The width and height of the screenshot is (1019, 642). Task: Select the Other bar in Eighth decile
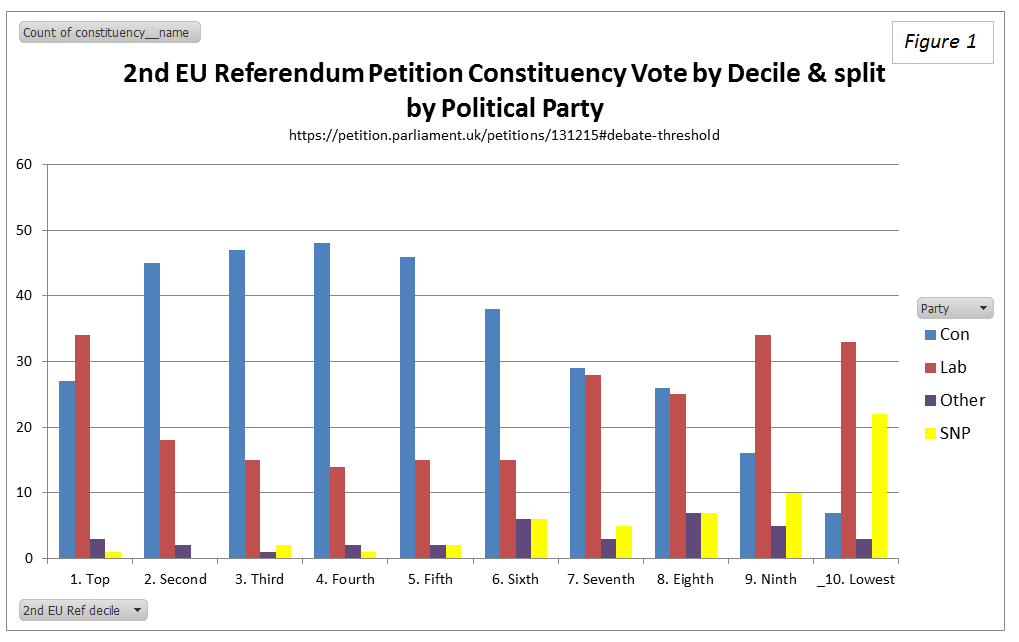[x=693, y=535]
